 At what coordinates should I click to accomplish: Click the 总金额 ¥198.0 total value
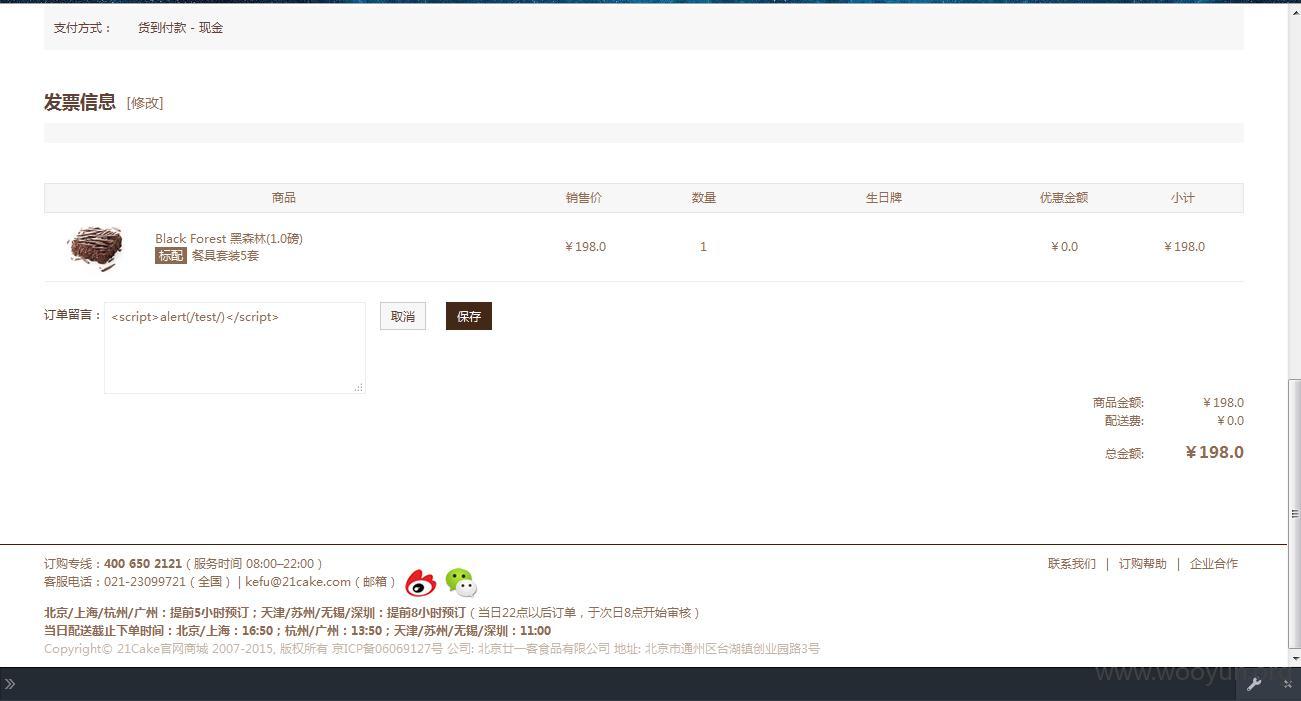(x=1214, y=452)
